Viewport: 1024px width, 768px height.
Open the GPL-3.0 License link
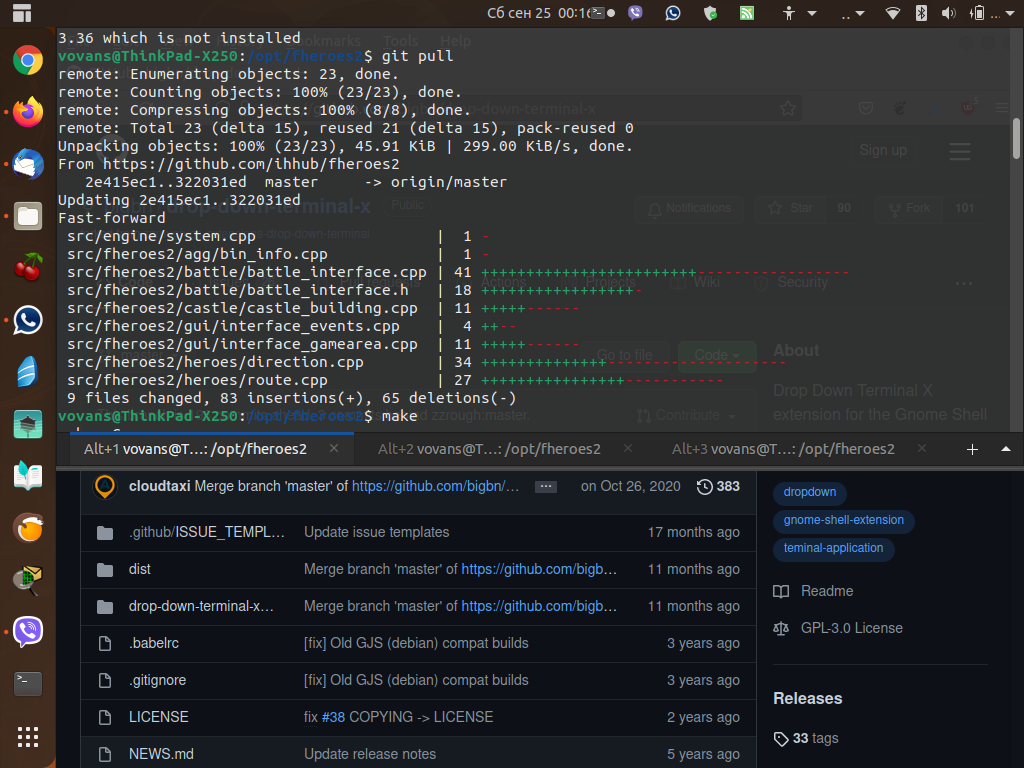(x=838, y=628)
